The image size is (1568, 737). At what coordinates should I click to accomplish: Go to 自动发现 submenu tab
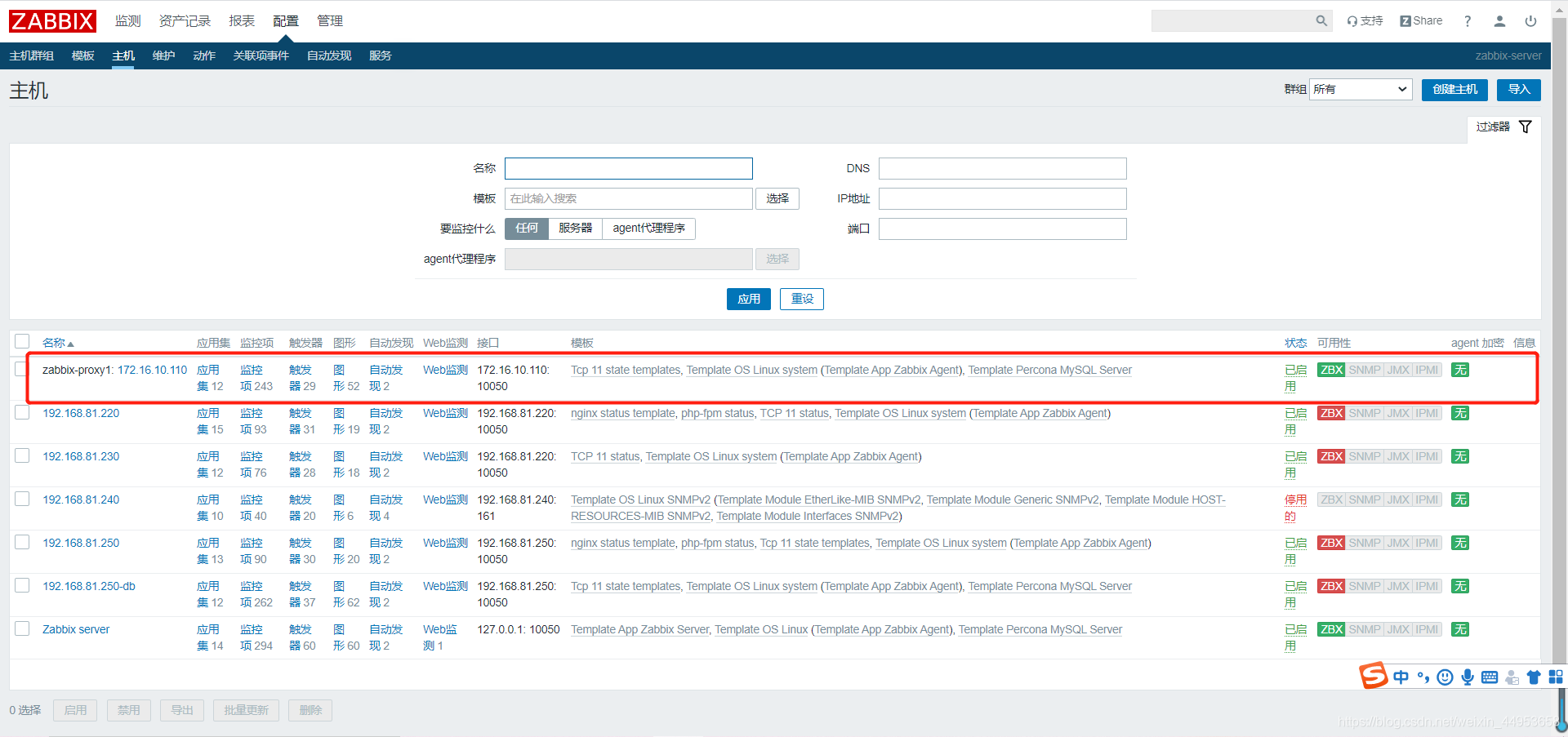point(329,55)
